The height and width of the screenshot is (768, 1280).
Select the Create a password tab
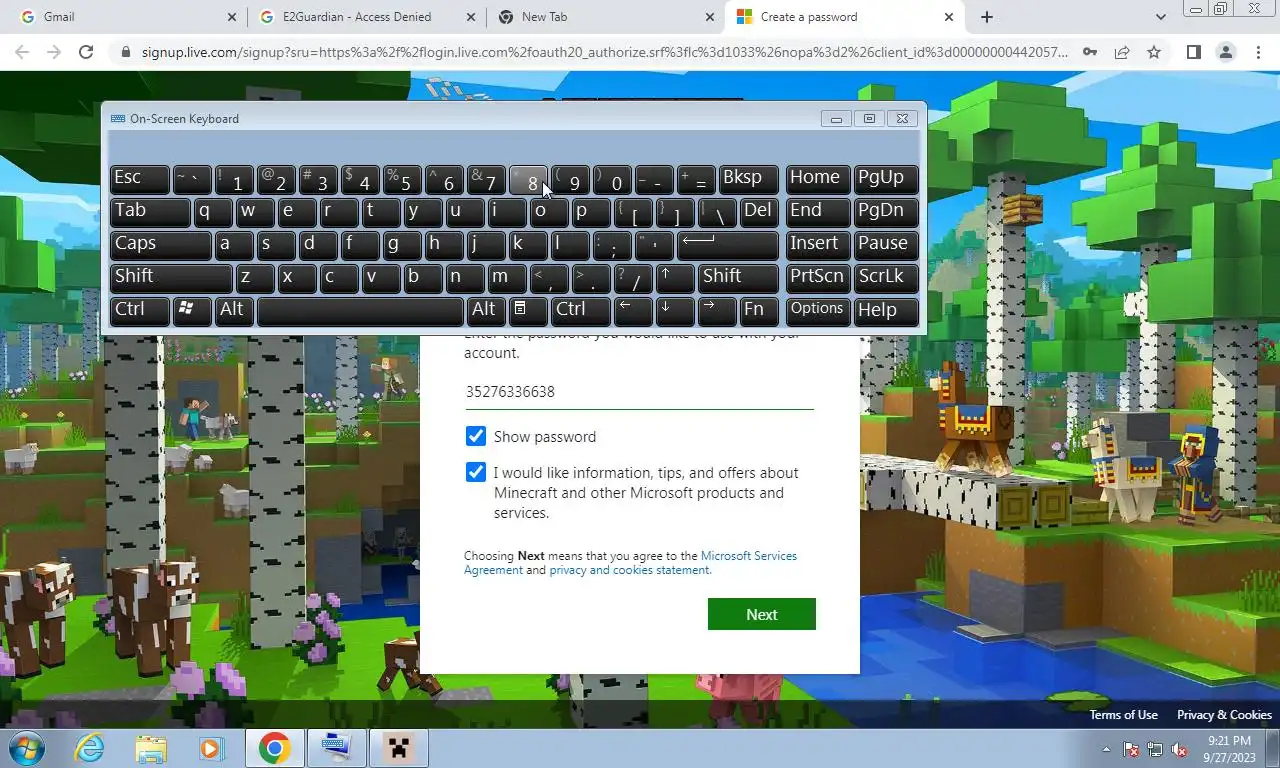845,17
